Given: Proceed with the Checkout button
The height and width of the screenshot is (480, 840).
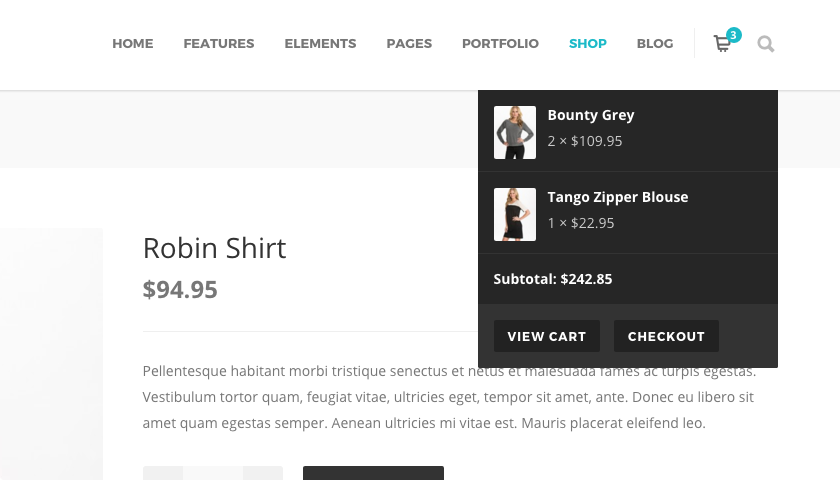Looking at the screenshot, I should (x=666, y=336).
